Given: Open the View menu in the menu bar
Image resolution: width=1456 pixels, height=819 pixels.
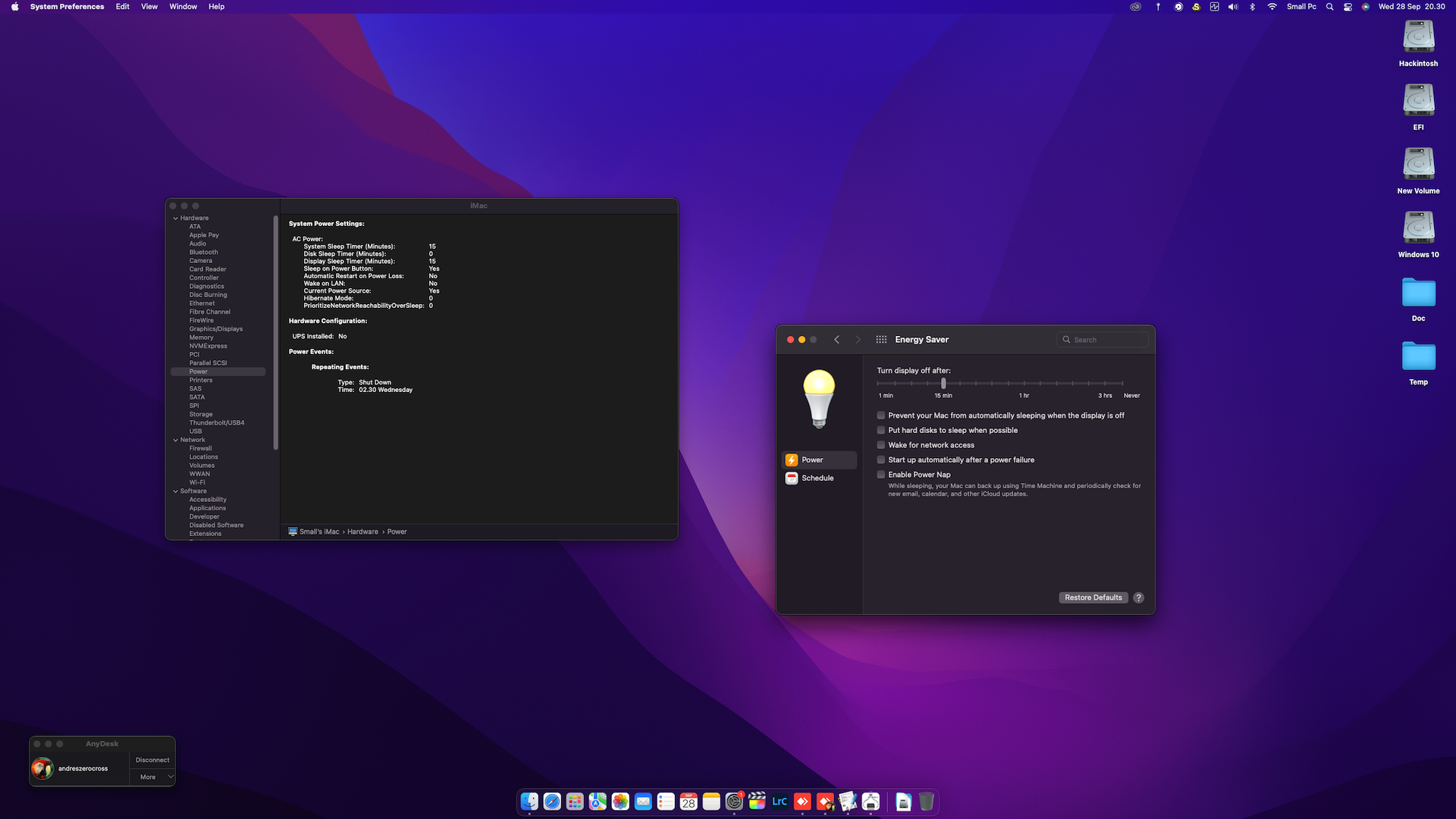Looking at the screenshot, I should pos(149,7).
